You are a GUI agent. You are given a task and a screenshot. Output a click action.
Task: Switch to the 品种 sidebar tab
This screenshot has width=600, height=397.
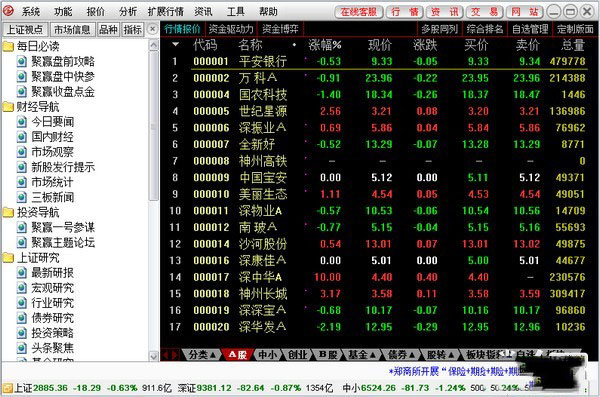pyautogui.click(x=108, y=29)
